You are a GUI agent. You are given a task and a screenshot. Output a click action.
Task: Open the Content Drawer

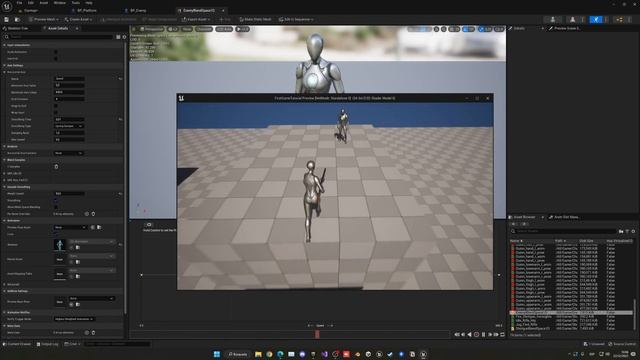(17, 344)
